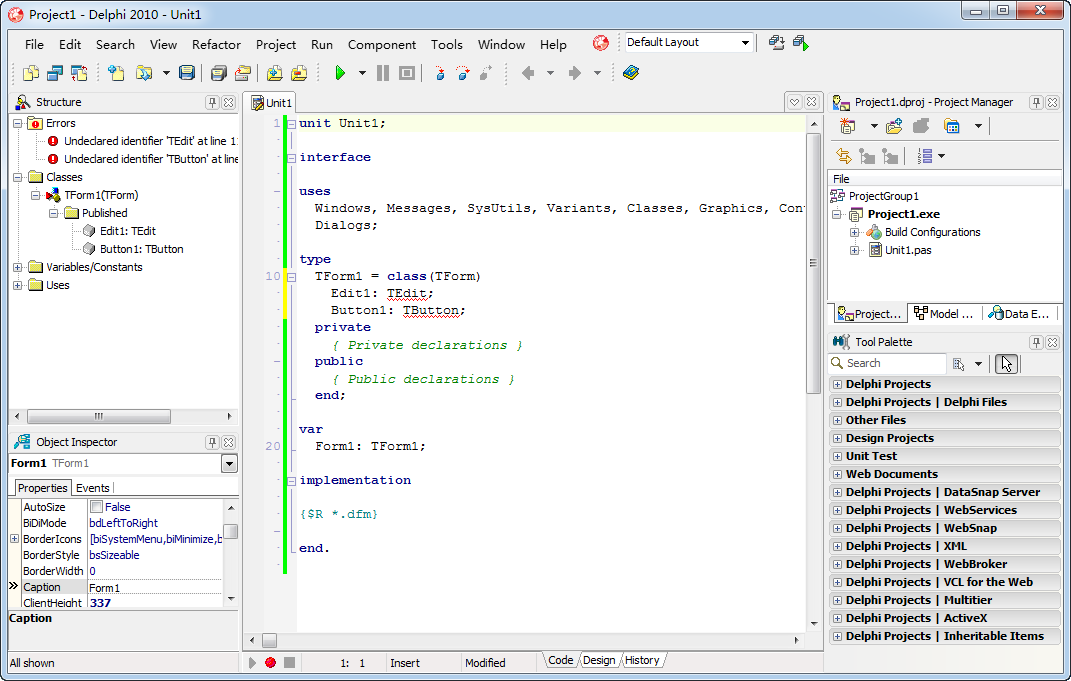Open the Default Layout dropdown
This screenshot has height=681, width=1071.
coord(745,43)
